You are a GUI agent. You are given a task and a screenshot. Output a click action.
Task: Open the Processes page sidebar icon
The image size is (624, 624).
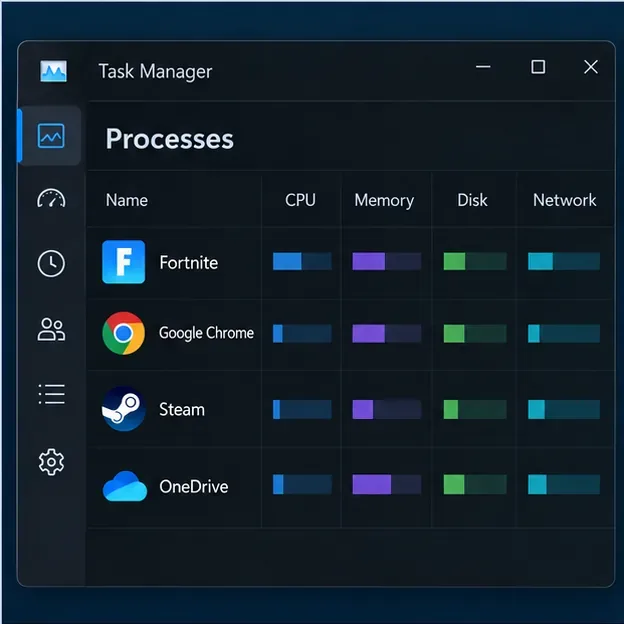[51, 136]
